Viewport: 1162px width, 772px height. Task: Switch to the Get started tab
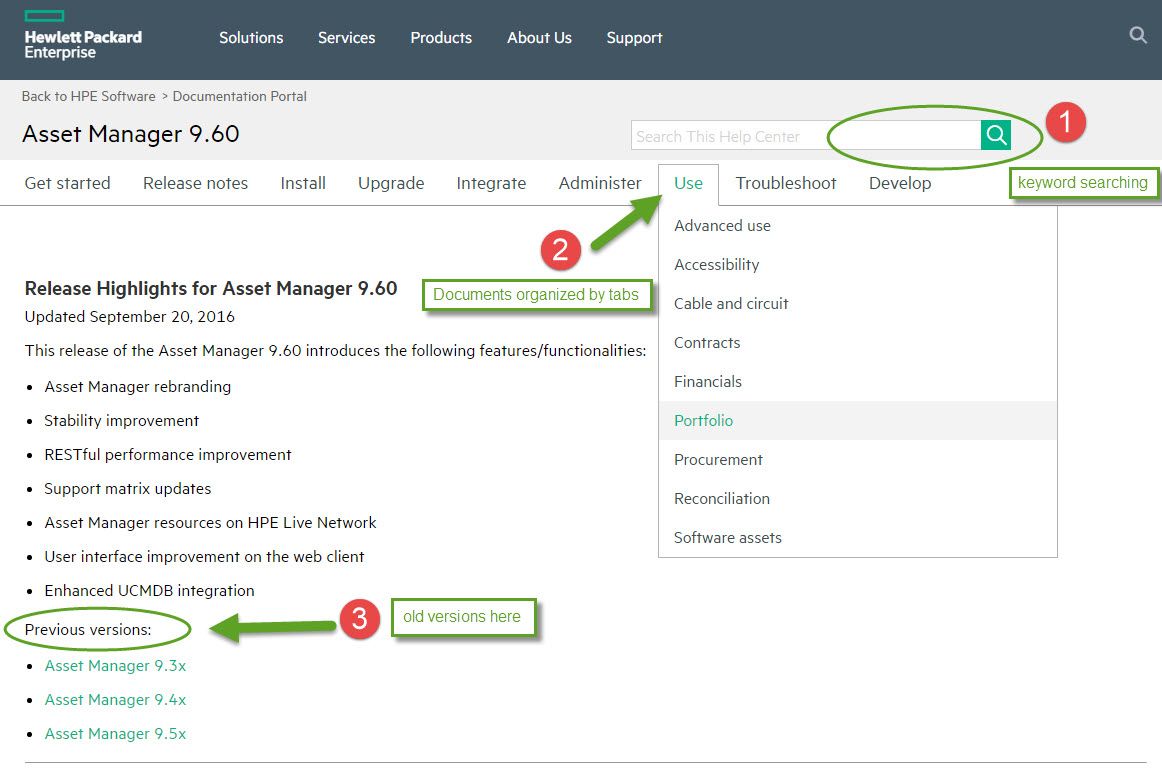[67, 183]
